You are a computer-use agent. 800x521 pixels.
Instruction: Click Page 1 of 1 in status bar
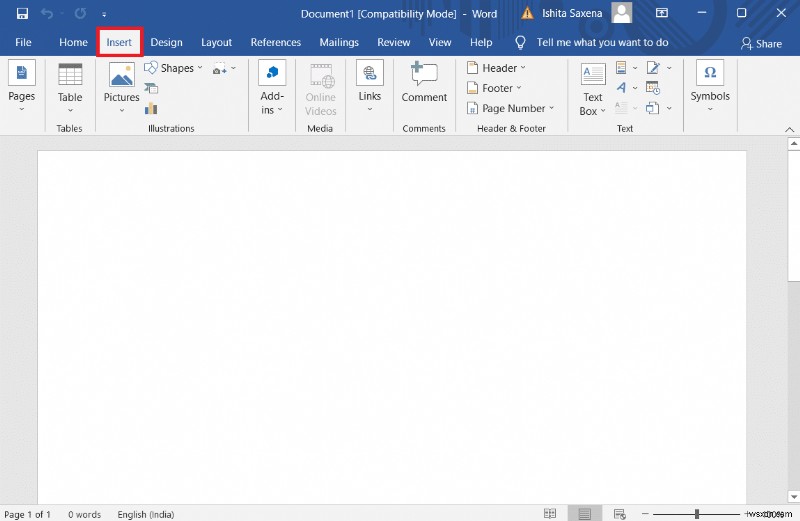(28, 514)
